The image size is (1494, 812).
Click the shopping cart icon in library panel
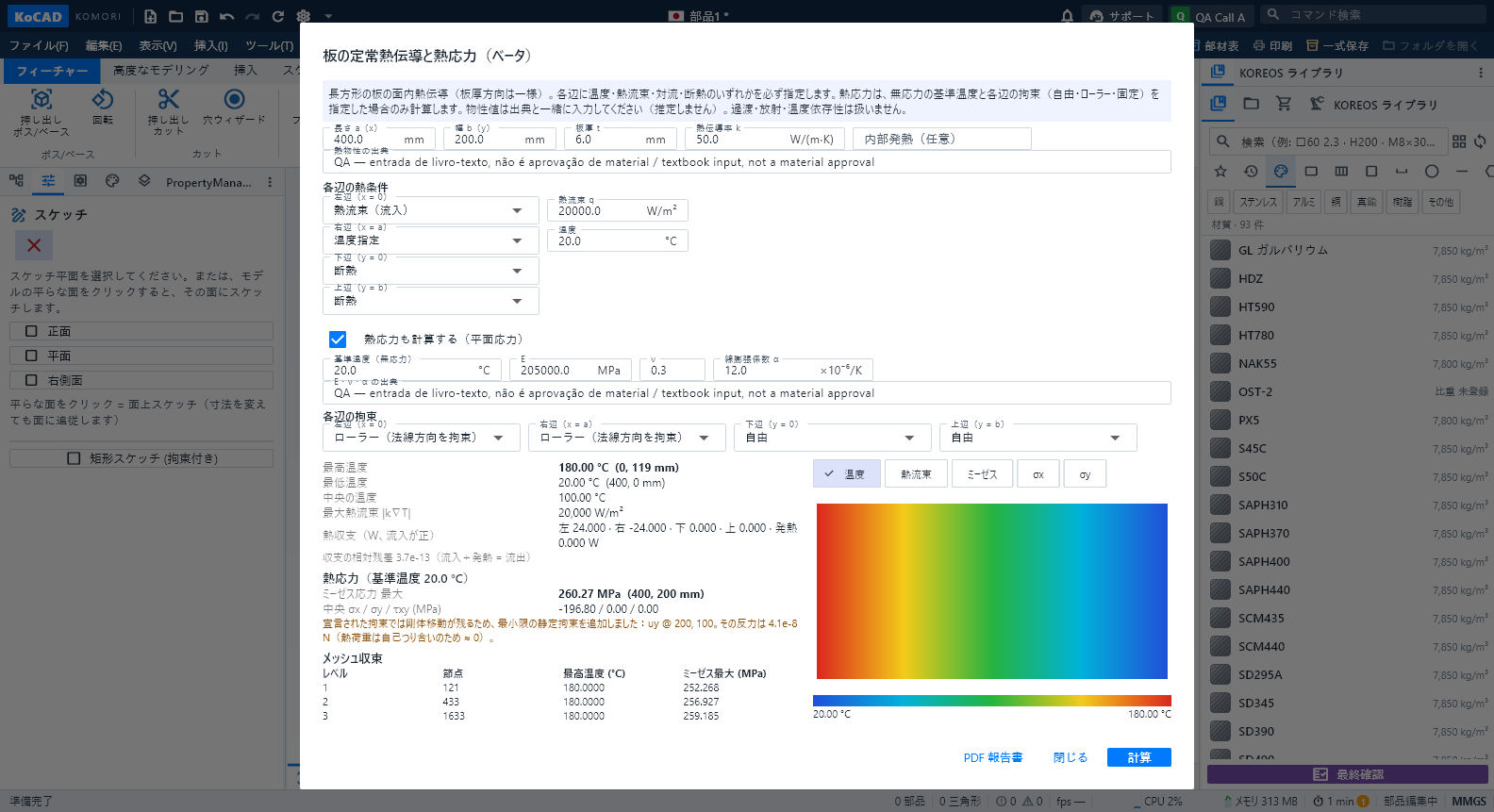click(x=1284, y=104)
